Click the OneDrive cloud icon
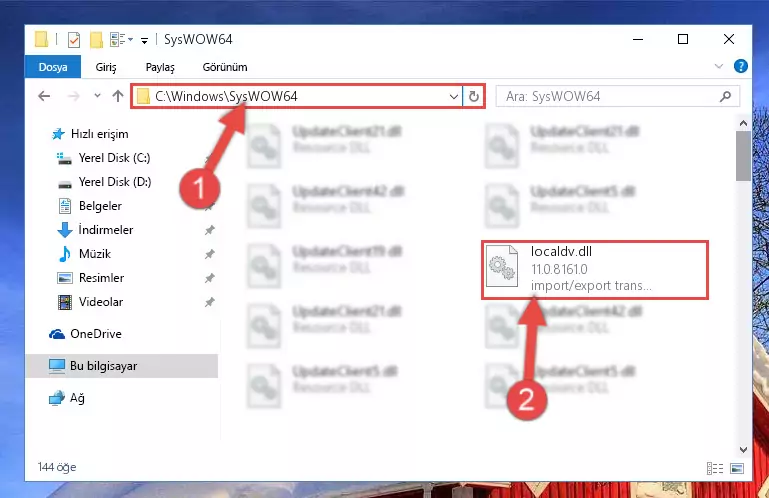Viewport: 769px width, 498px height. (57, 334)
